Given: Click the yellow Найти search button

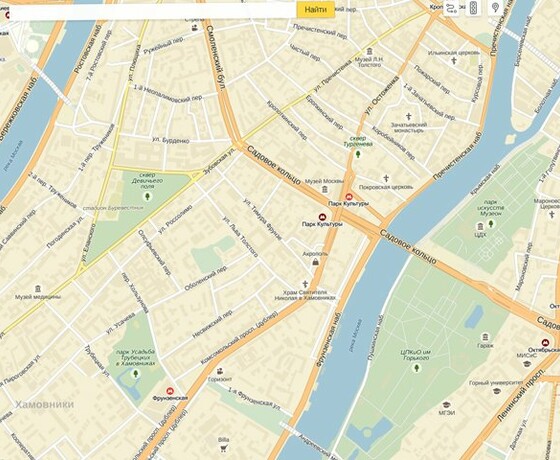Looking at the screenshot, I should 315,10.
